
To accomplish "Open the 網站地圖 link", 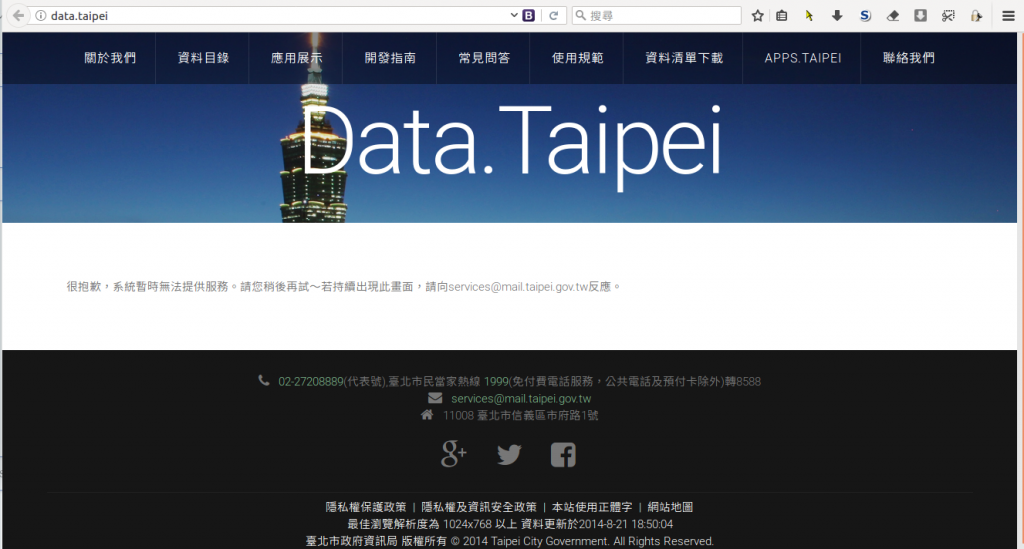I will pyautogui.click(x=670, y=507).
